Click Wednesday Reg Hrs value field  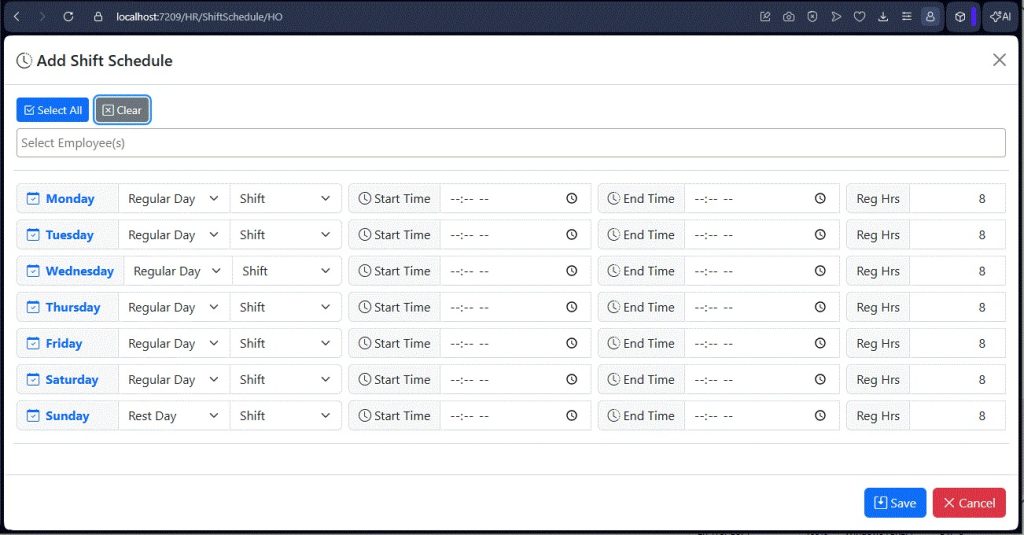click(x=957, y=271)
